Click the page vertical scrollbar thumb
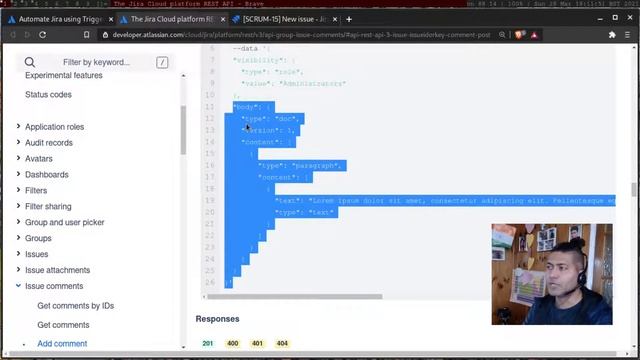Viewport: 640px width, 360px height. pyautogui.click(x=634, y=189)
